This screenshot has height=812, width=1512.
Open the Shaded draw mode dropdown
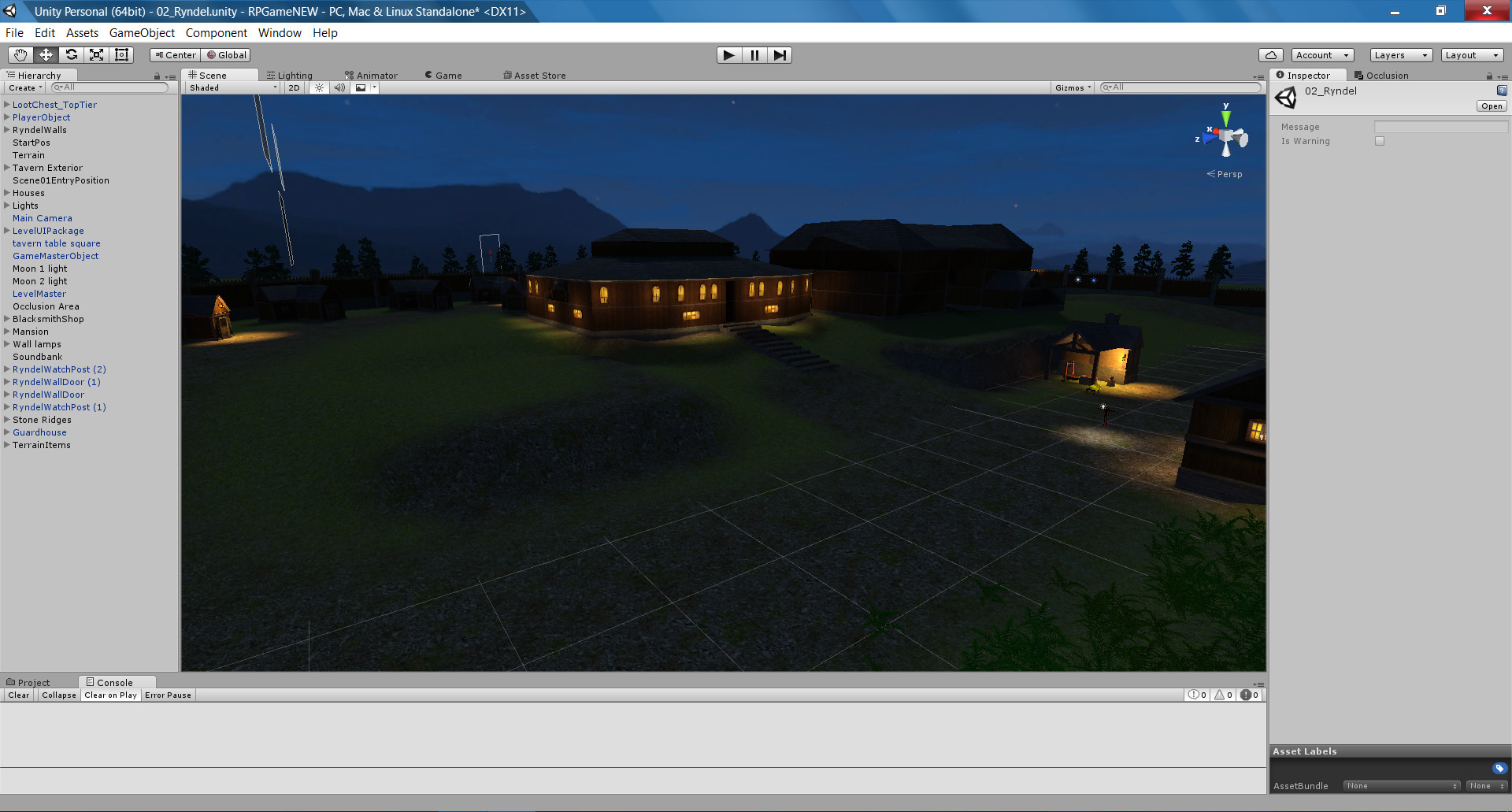tap(233, 88)
